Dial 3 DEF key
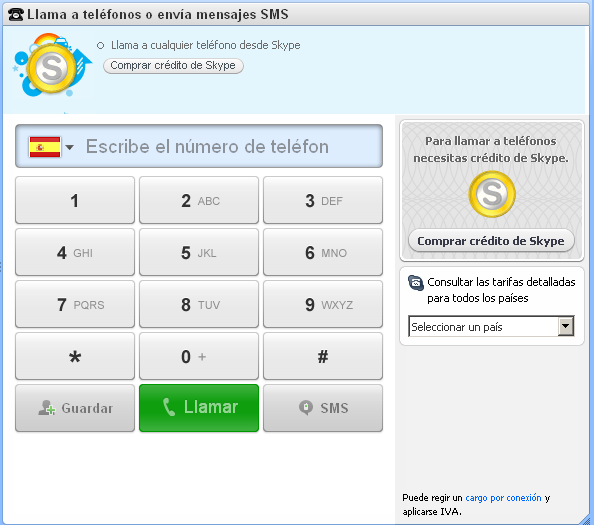The width and height of the screenshot is (594, 525). [323, 200]
